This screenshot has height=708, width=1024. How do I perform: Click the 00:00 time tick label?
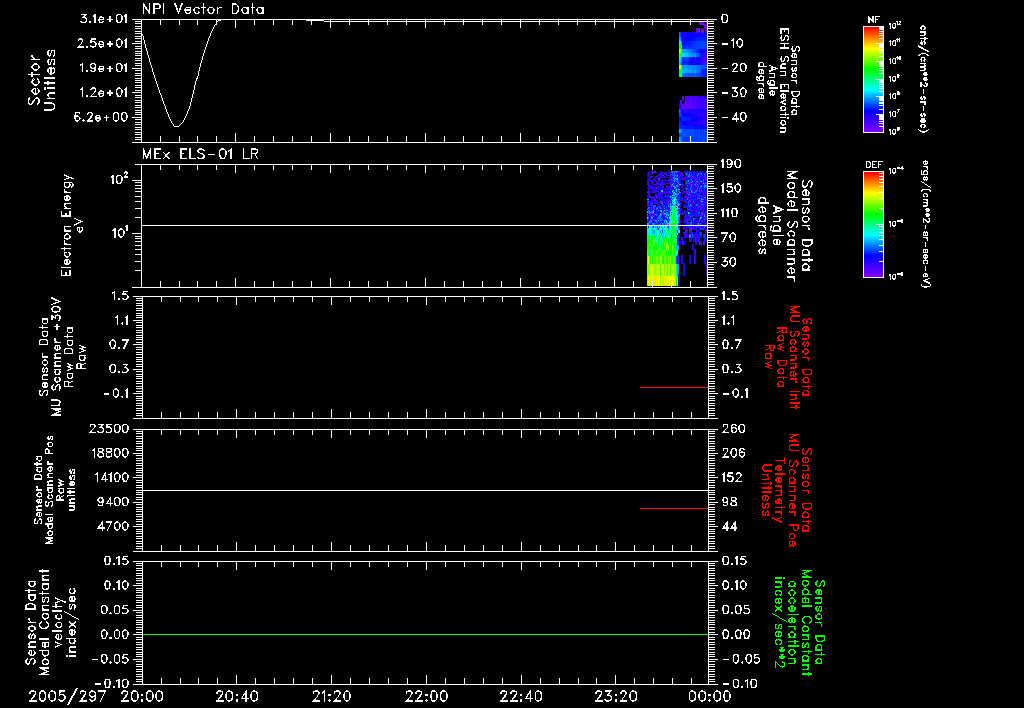tap(710, 696)
